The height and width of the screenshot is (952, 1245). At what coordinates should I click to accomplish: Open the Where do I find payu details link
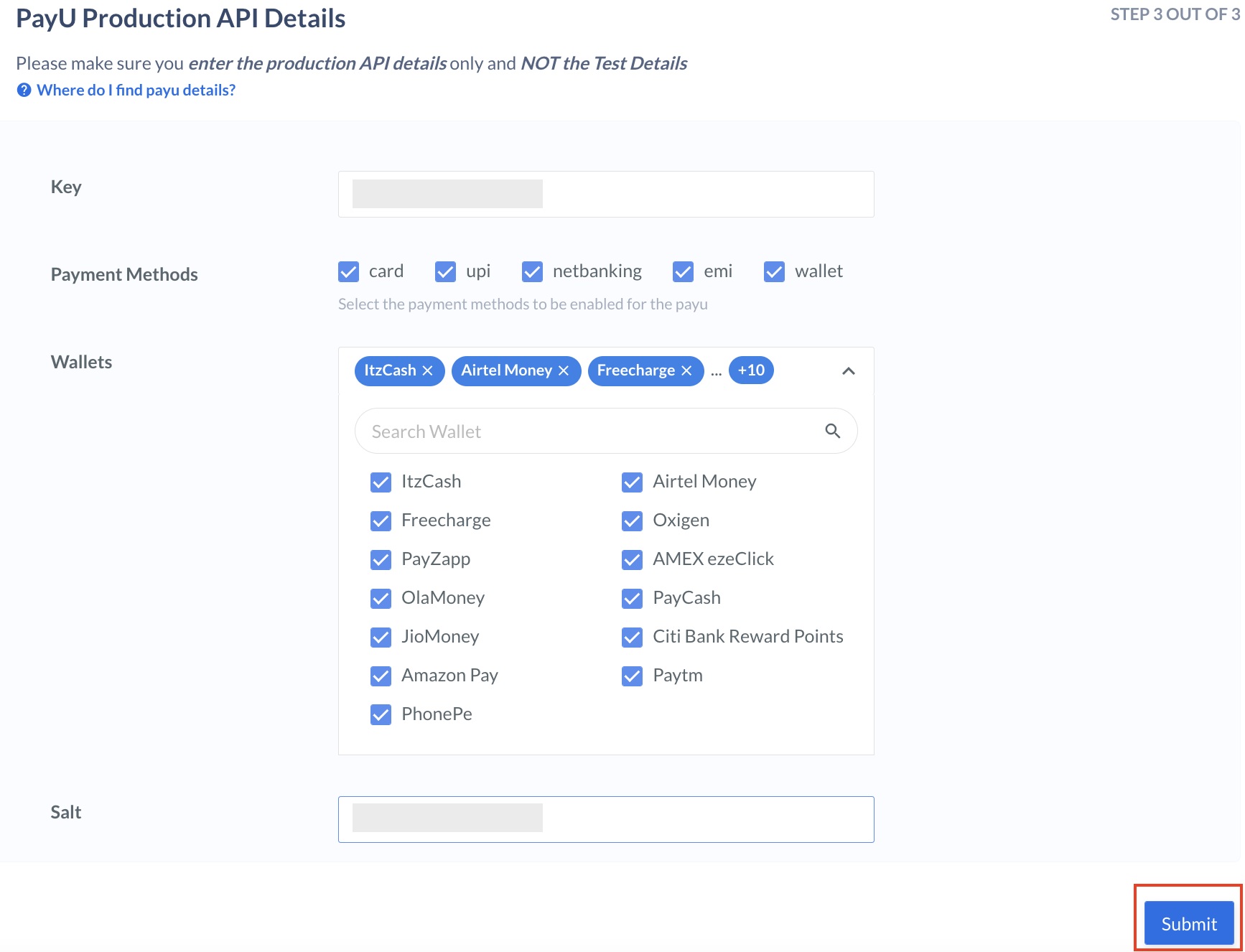point(136,89)
